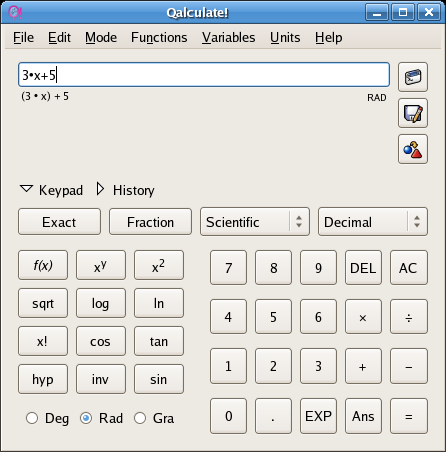
Task: Click the Ans button
Action: click(363, 416)
